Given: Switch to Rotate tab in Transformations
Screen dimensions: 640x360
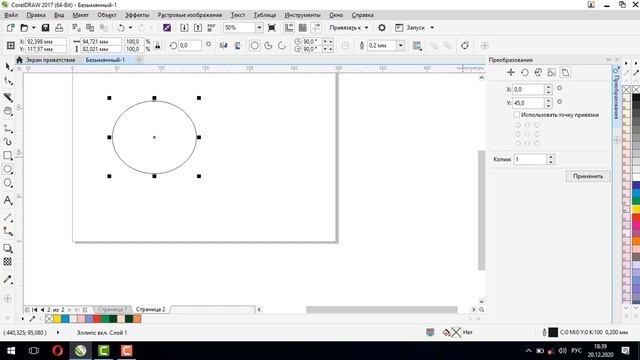Looking at the screenshot, I should point(524,73).
